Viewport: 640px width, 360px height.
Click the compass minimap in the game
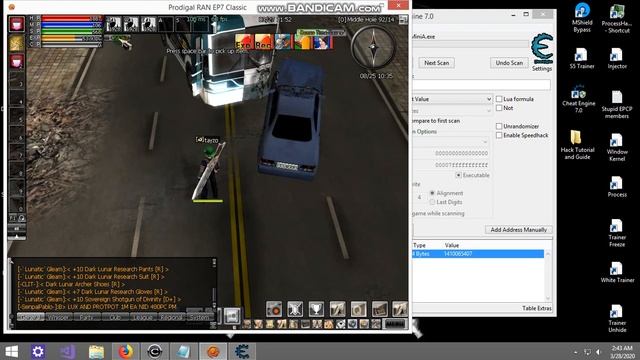click(x=373, y=48)
